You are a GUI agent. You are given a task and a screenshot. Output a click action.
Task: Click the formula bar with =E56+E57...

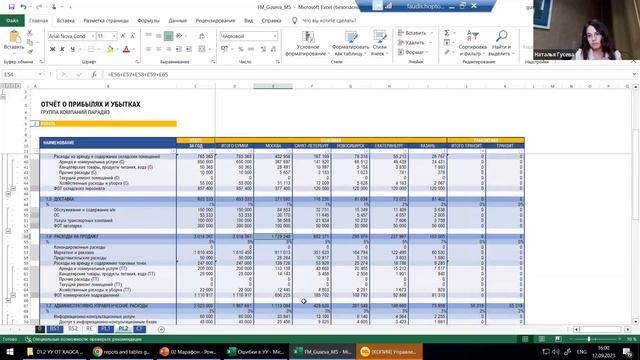pos(367,75)
